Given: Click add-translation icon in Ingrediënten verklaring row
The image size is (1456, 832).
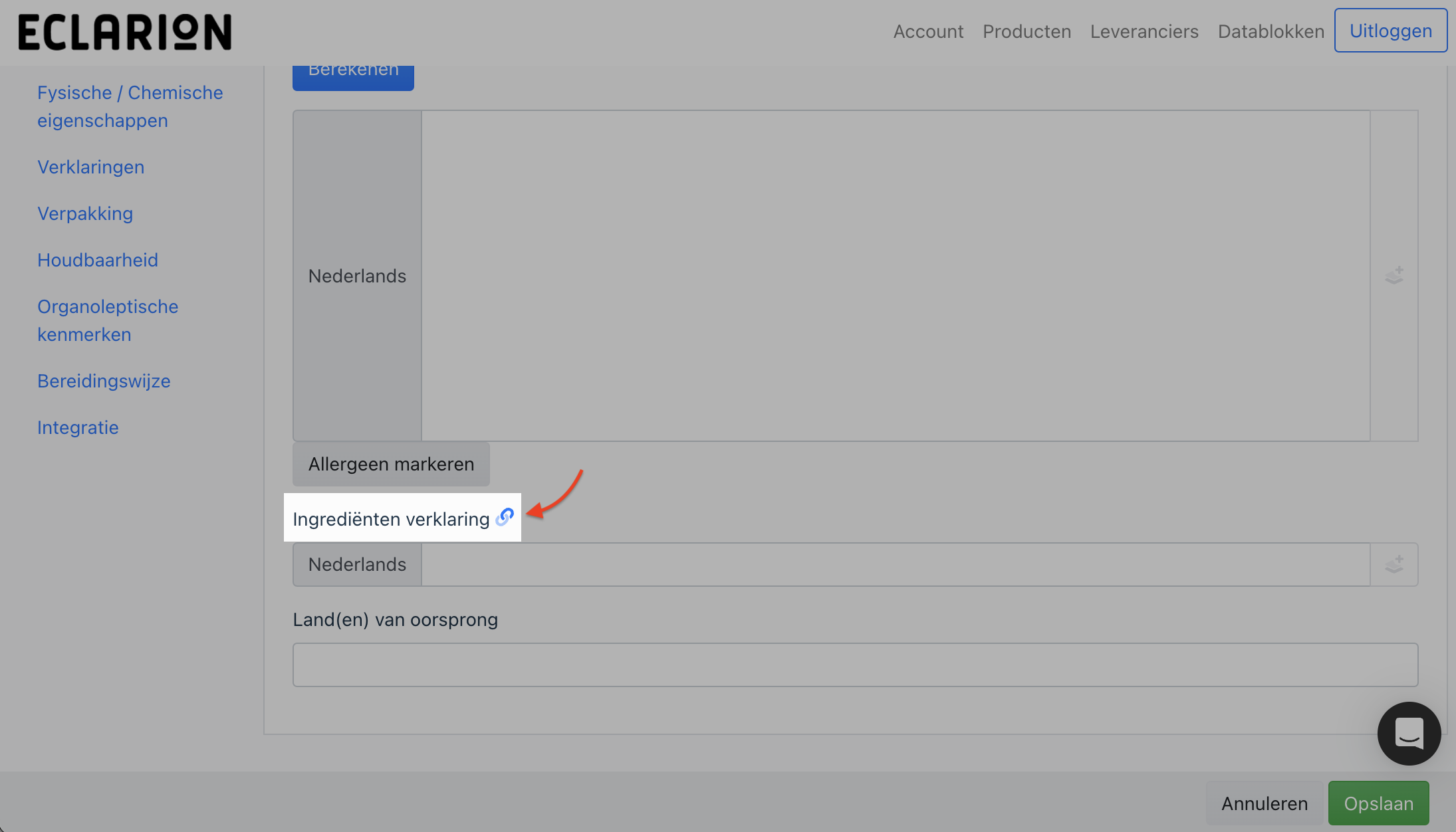Looking at the screenshot, I should tap(1394, 564).
